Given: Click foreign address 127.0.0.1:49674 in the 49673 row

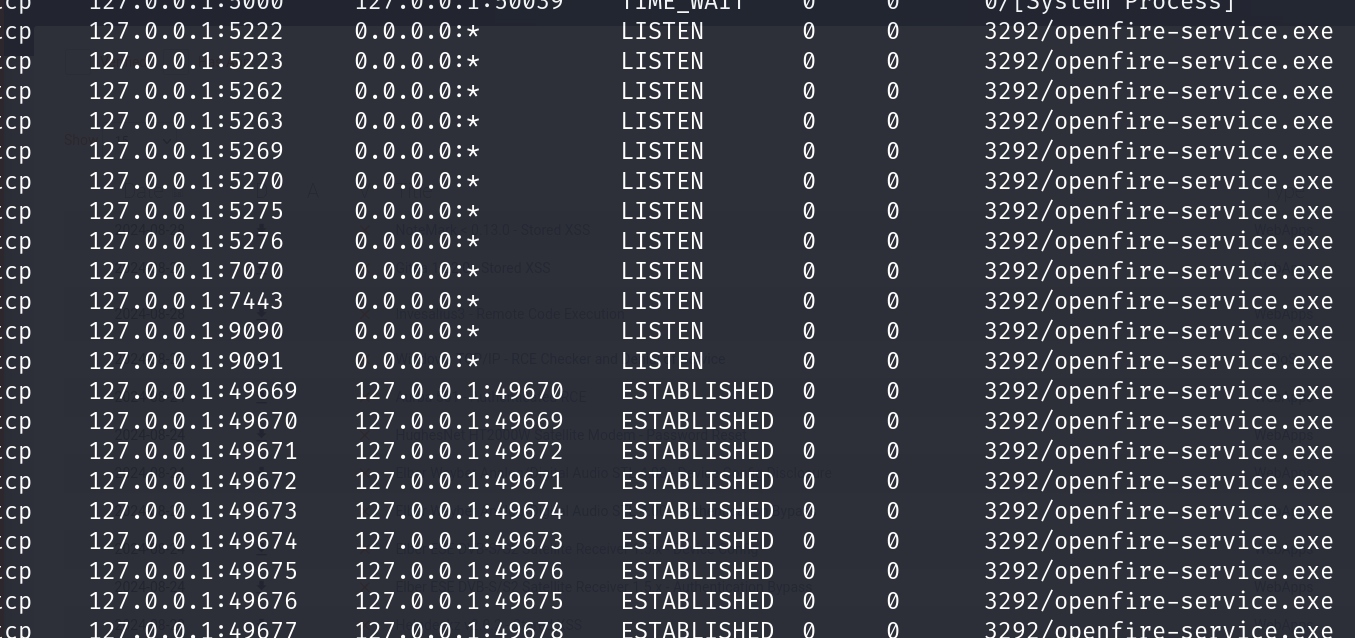Looking at the screenshot, I should click(x=459, y=511).
